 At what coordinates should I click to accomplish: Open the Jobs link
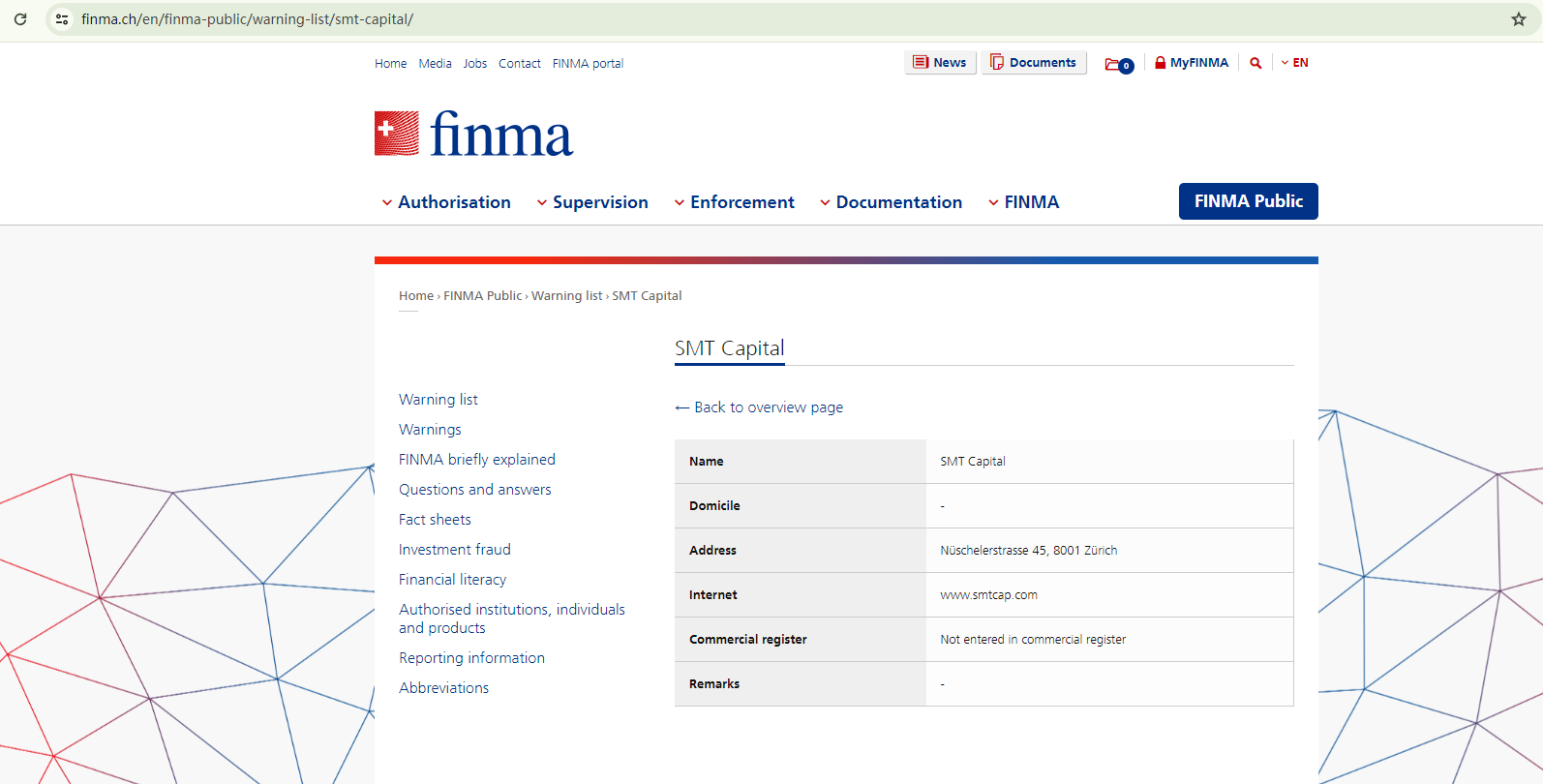pyautogui.click(x=475, y=64)
